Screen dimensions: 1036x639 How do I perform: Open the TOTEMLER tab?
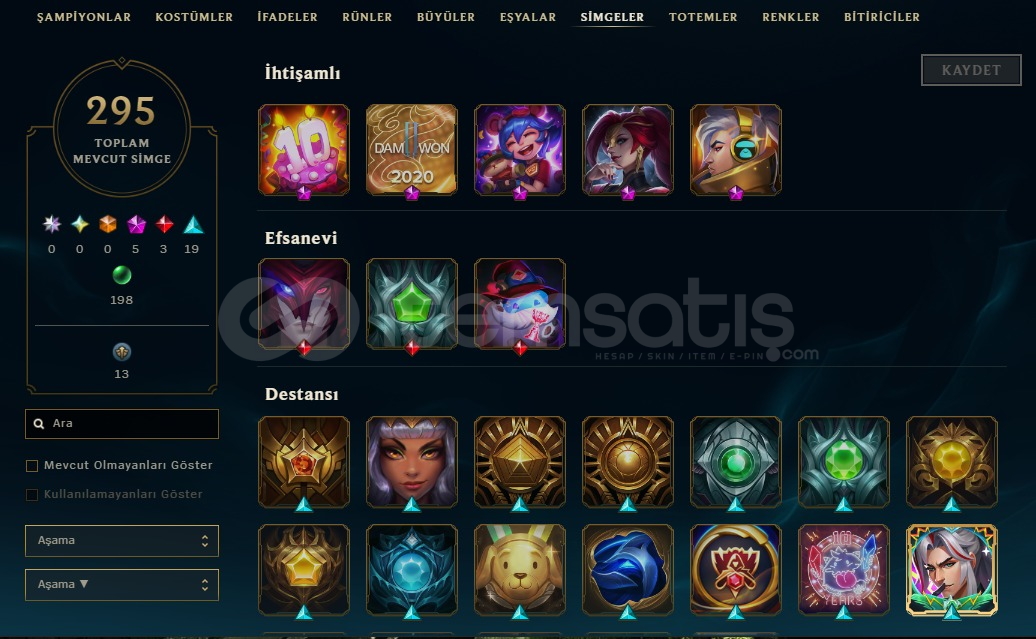point(703,17)
